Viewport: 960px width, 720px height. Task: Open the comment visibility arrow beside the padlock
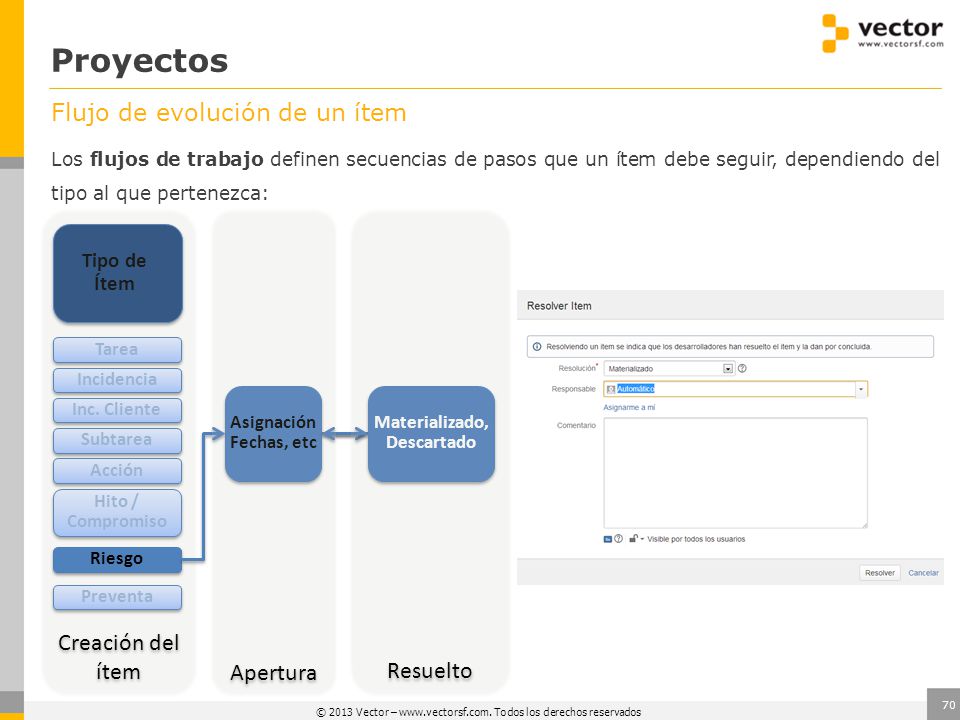pos(642,539)
